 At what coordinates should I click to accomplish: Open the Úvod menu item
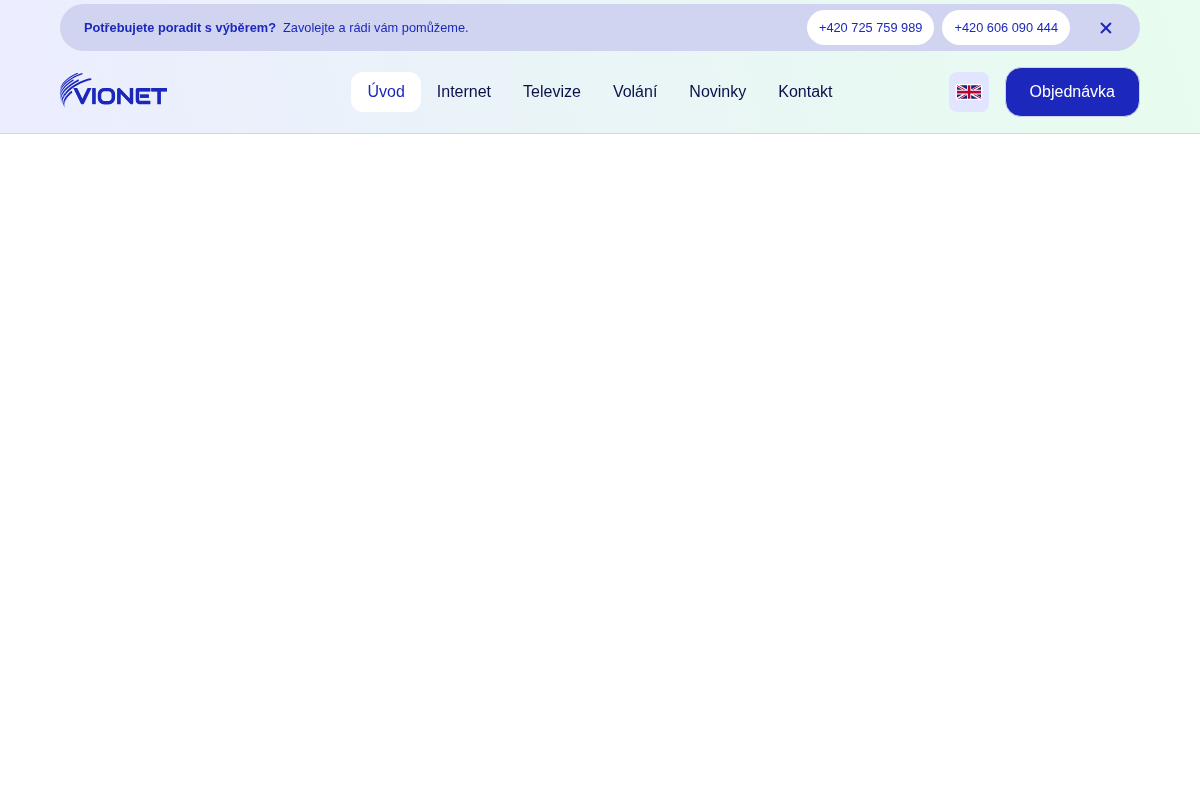coord(386,92)
